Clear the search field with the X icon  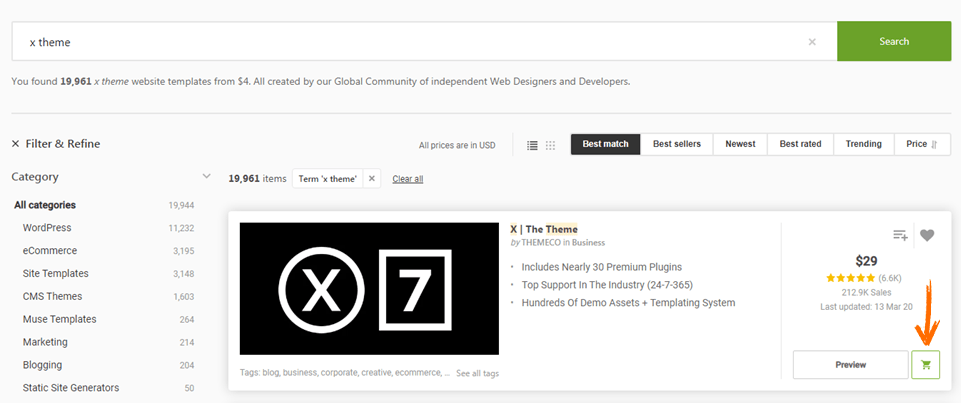tap(812, 42)
